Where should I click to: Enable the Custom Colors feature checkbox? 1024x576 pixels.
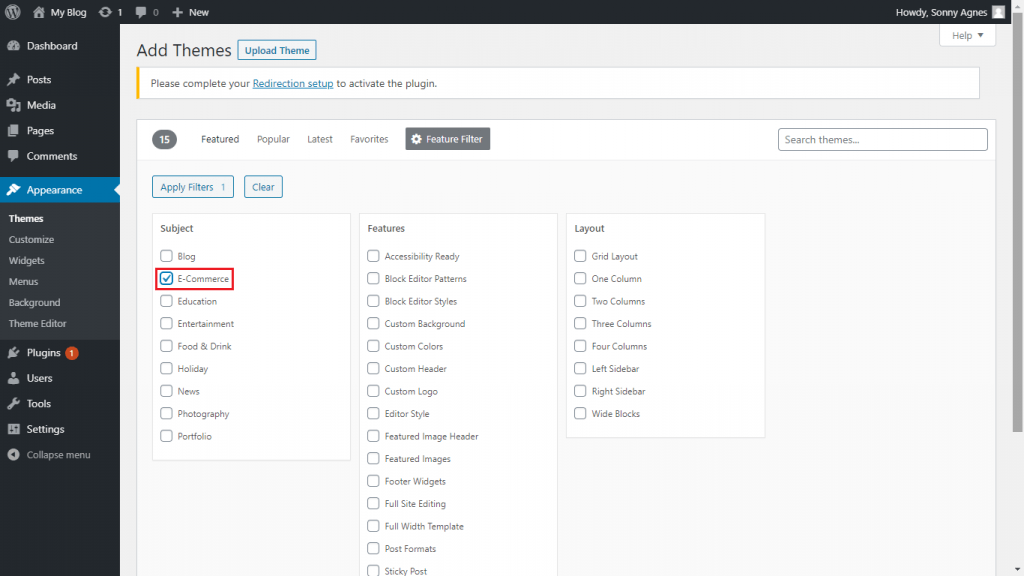tap(374, 346)
